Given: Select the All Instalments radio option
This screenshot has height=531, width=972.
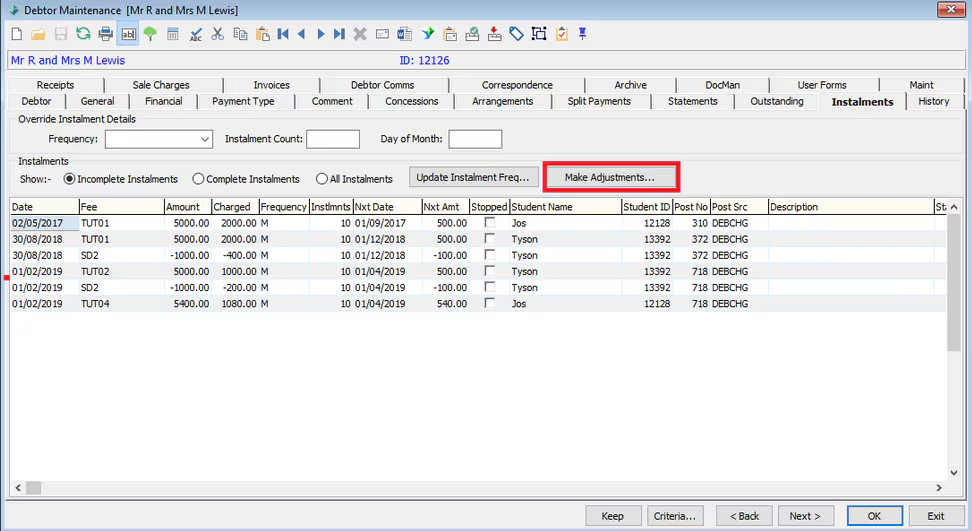Looking at the screenshot, I should coord(322,179).
